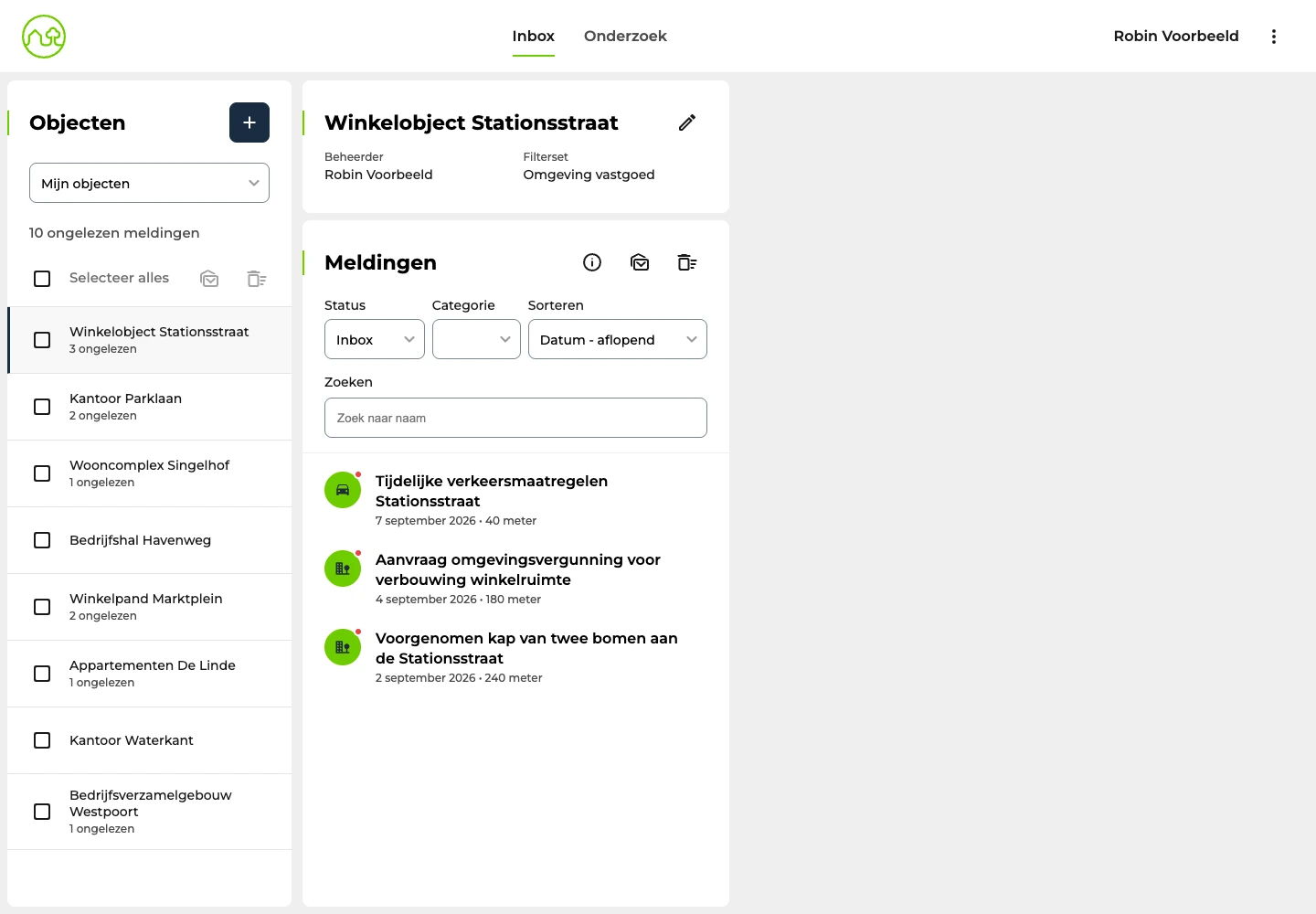1316x914 pixels.
Task: Open Tijdelijke verkeersmaatregelen Stationsstraat melding
Action: click(x=515, y=500)
